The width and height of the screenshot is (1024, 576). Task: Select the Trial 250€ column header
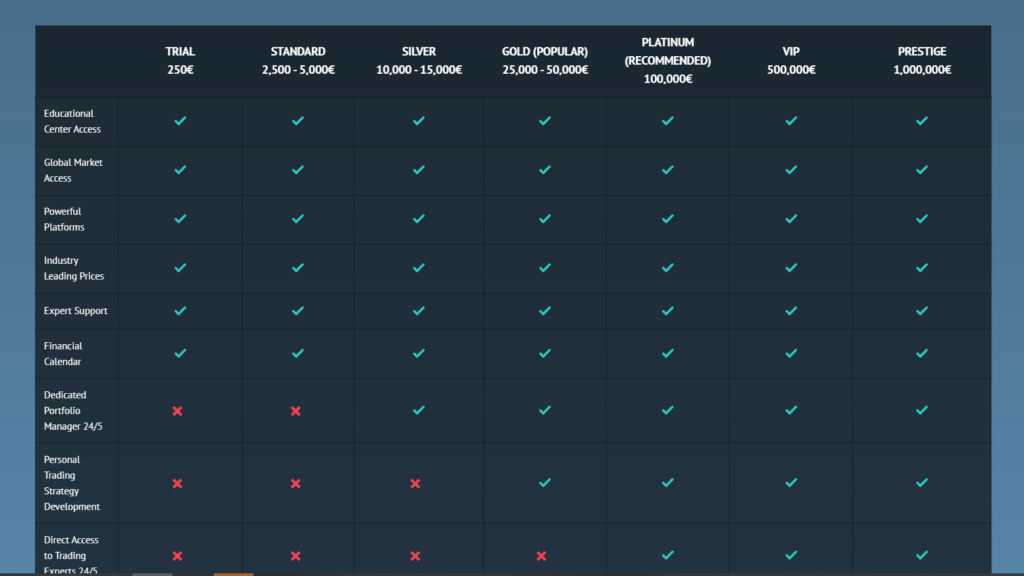pos(180,61)
